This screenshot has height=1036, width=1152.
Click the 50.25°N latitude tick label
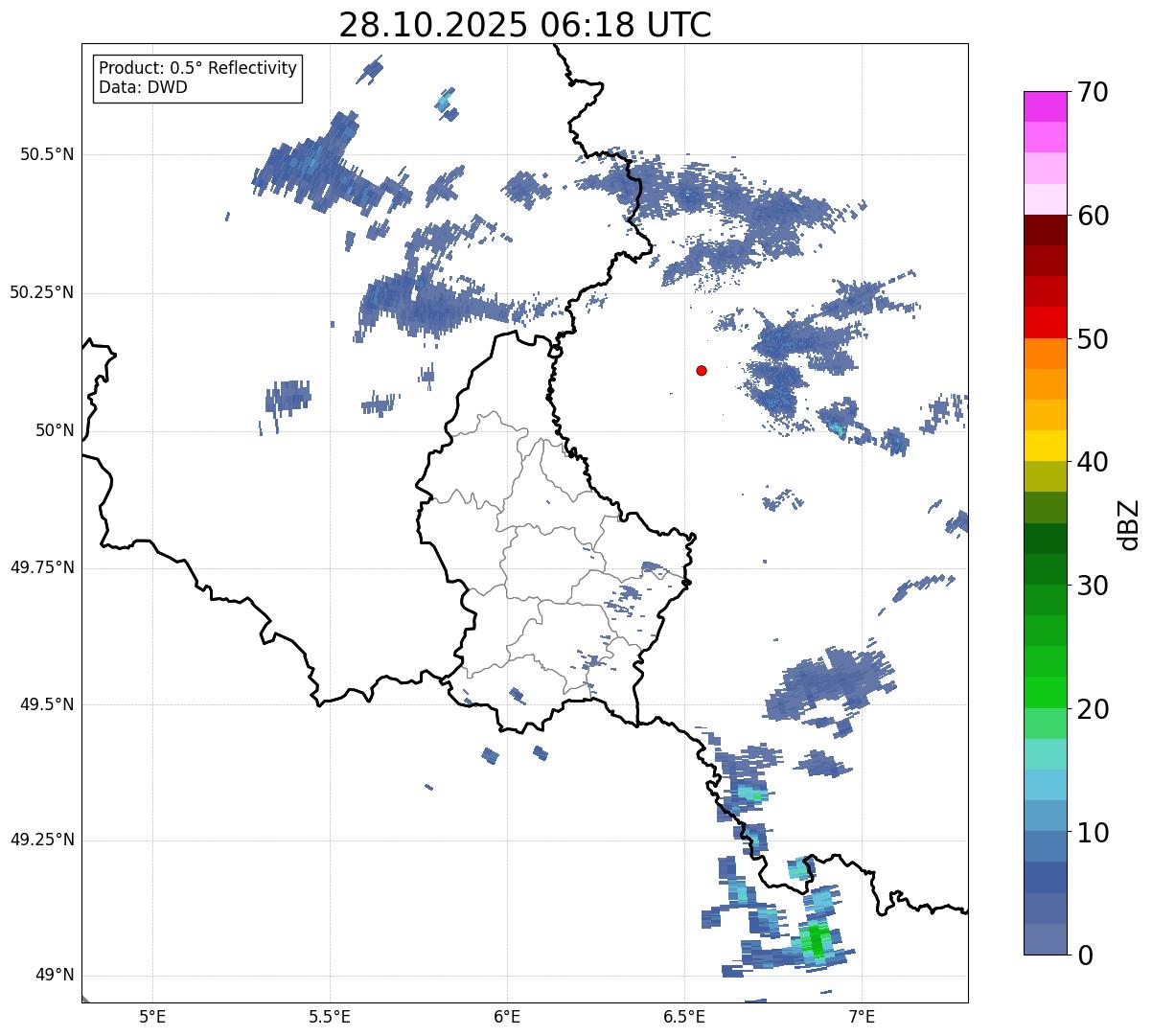[x=41, y=292]
